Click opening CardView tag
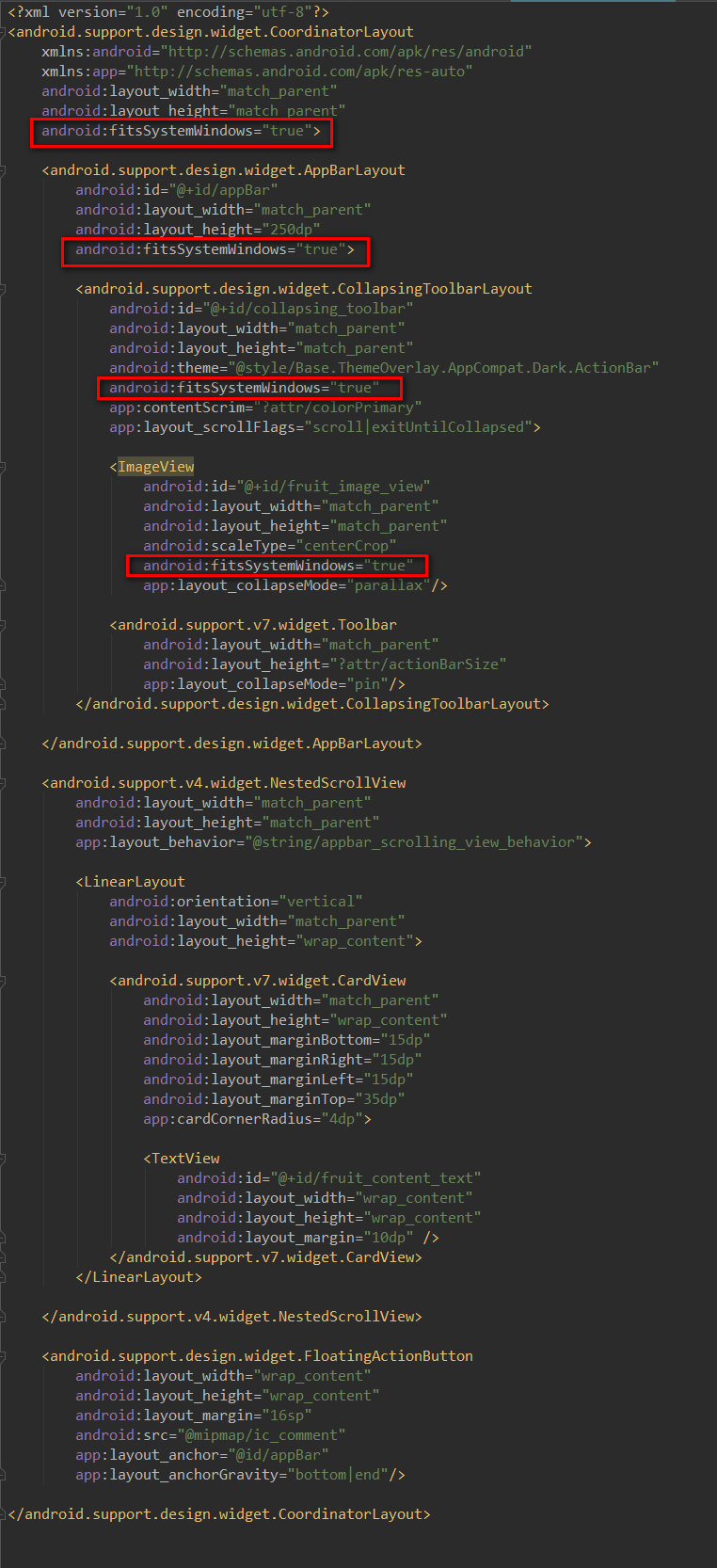Viewport: 717px width, 1568px height. [258, 981]
